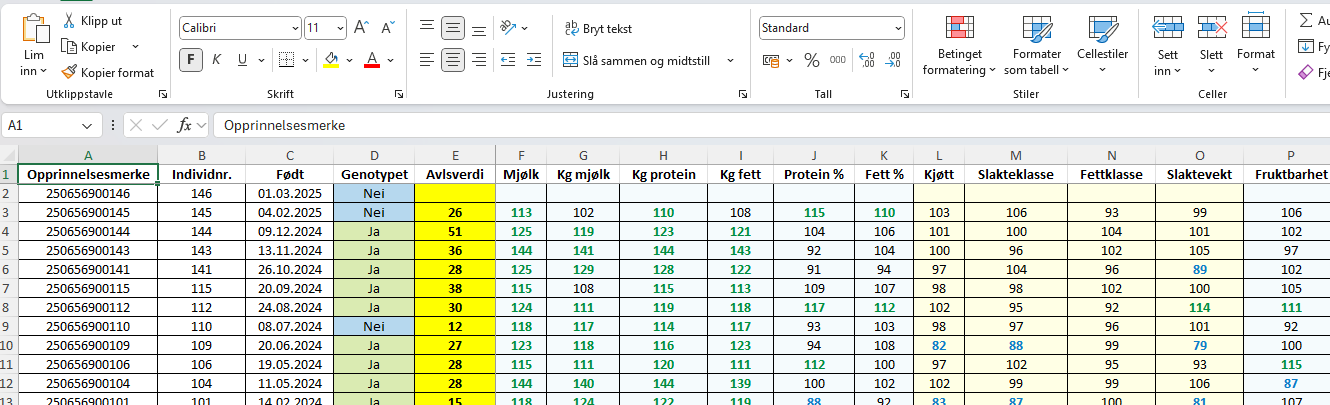Apply cell borders icon
The width and height of the screenshot is (1330, 405).
(x=286, y=60)
